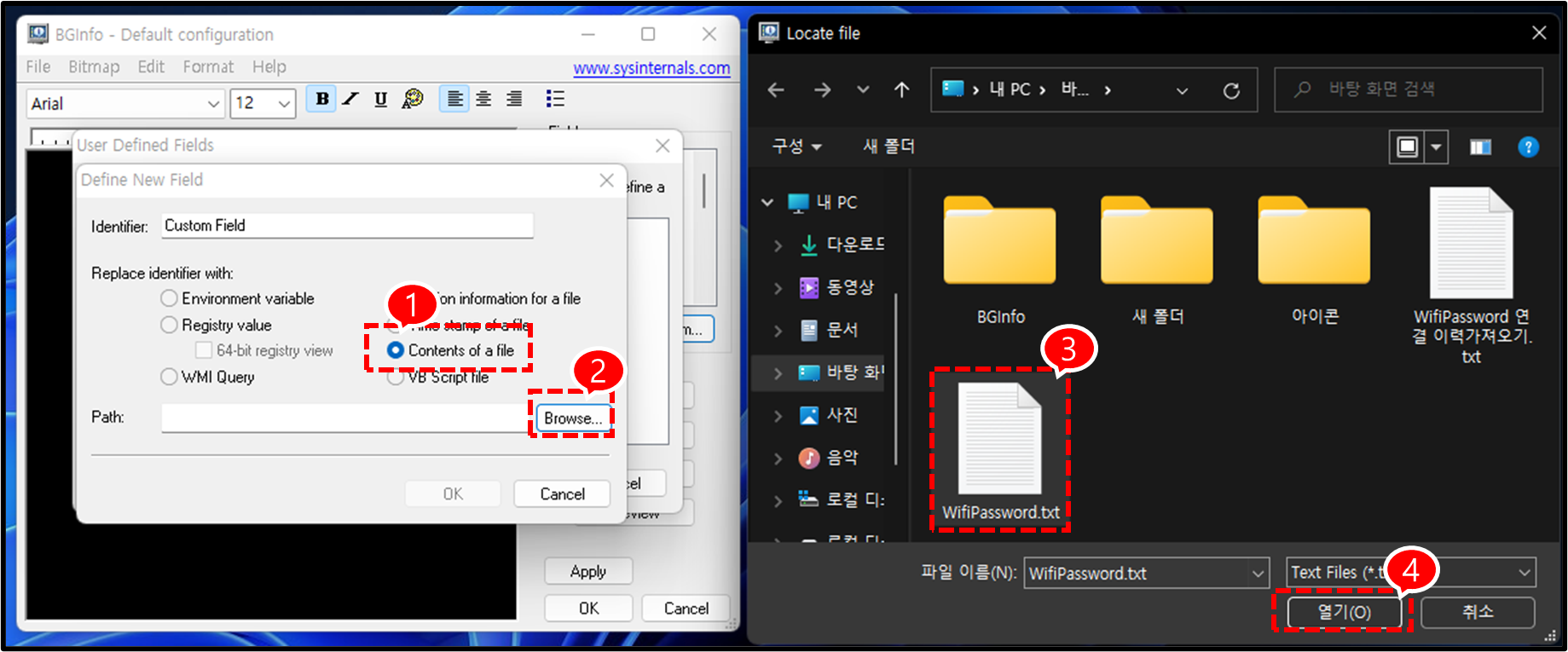Refresh the folder view
The width and height of the screenshot is (1568, 652).
click(1231, 90)
